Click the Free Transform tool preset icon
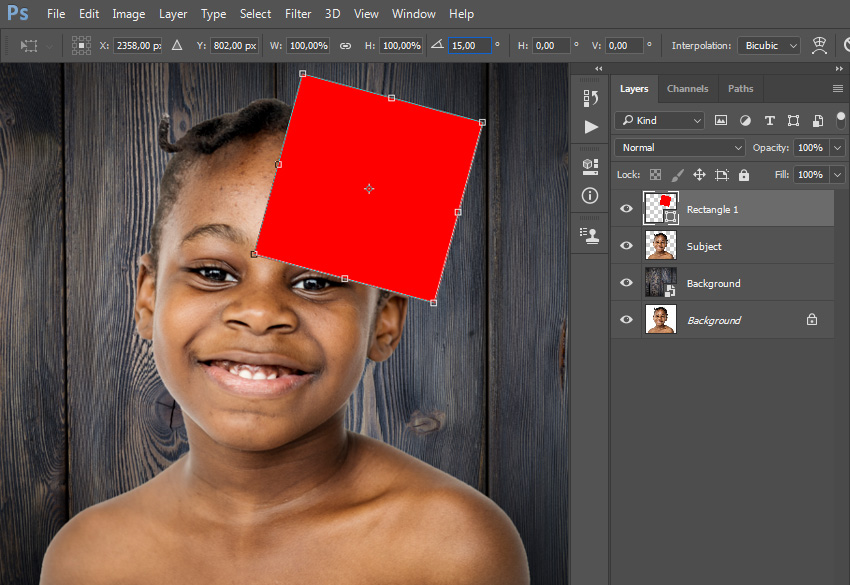This screenshot has width=850, height=585. point(29,46)
